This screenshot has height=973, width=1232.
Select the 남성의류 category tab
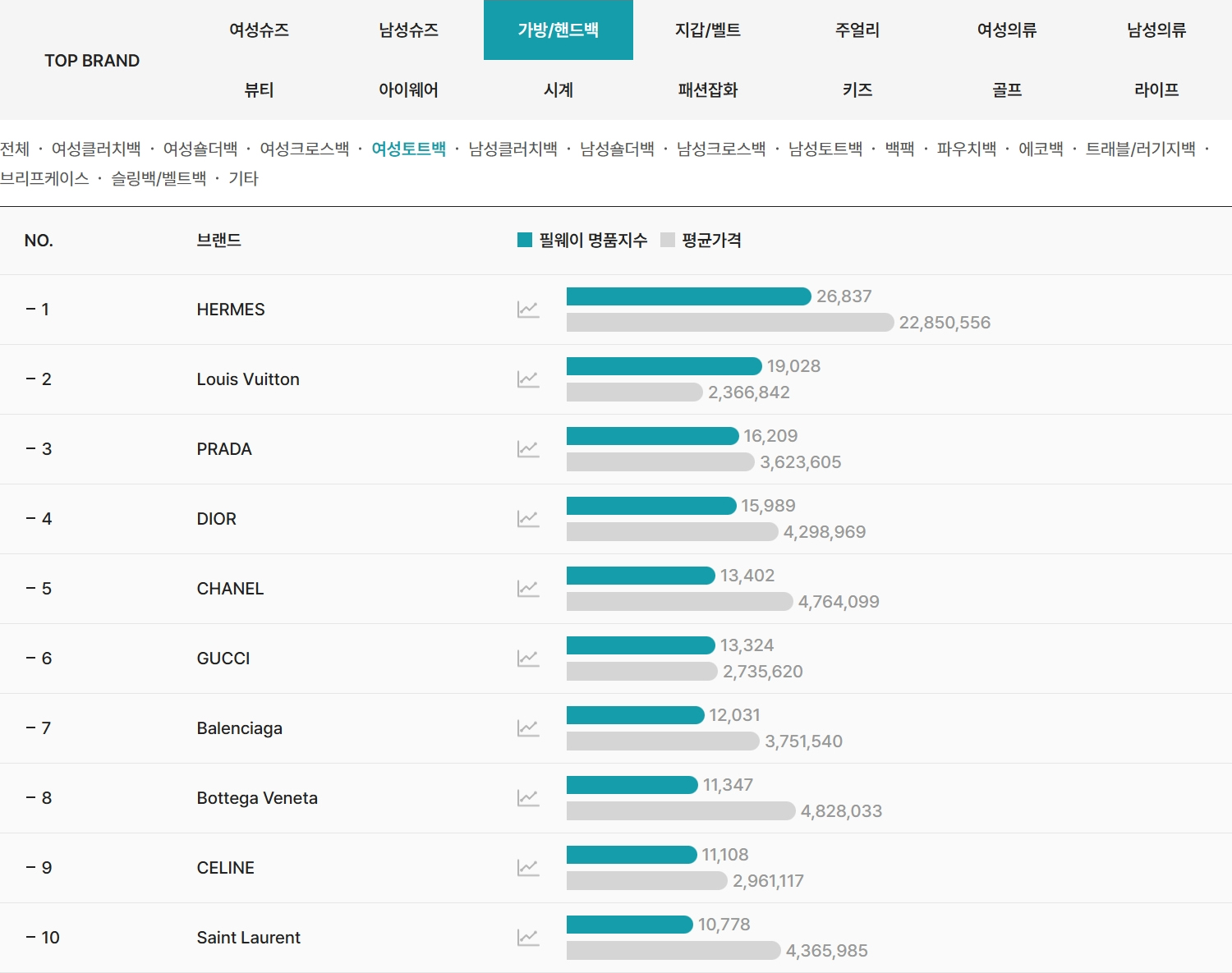(x=1156, y=30)
